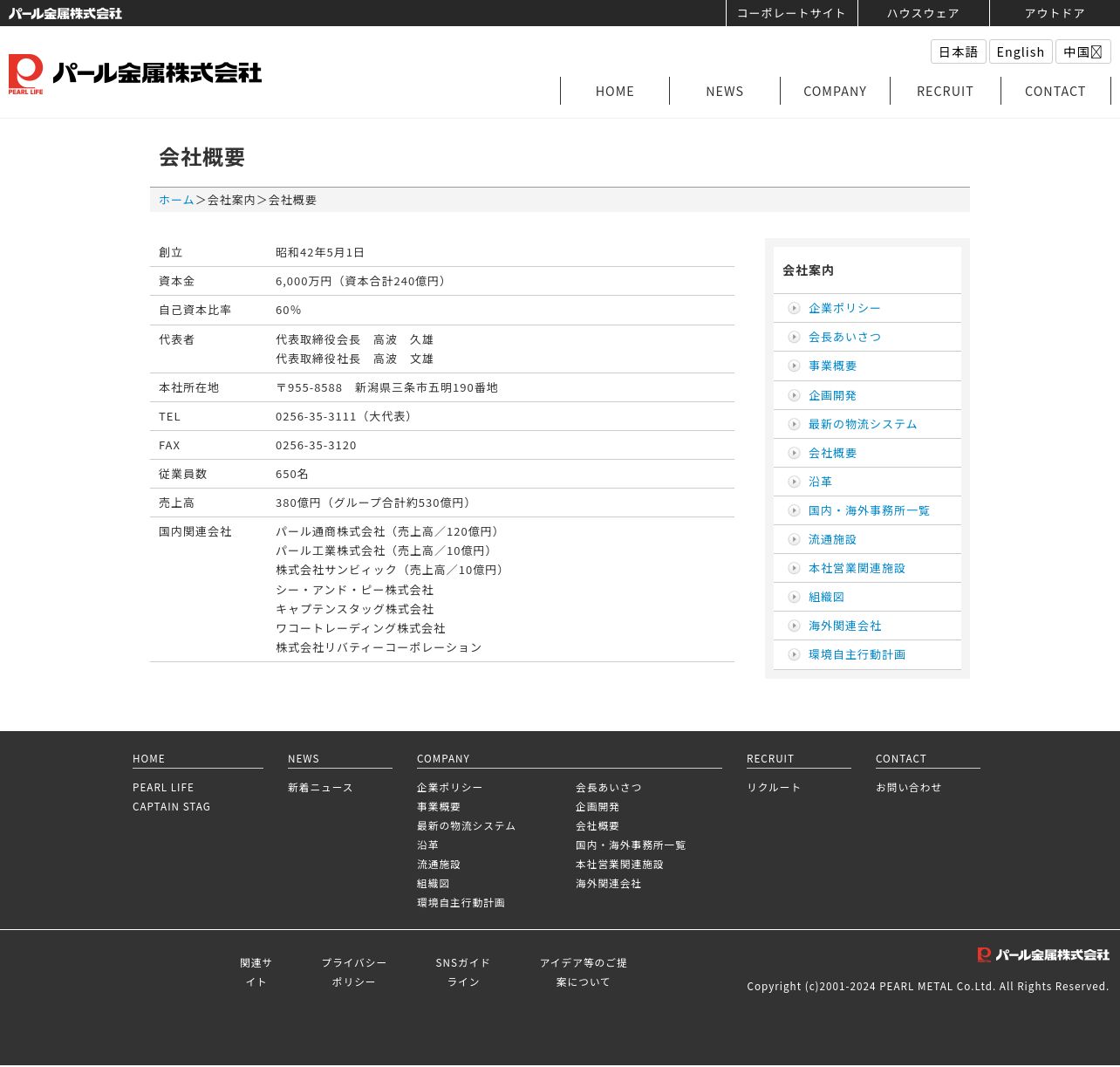Click the arrow icon beside 沿革 in the sidebar
The width and height of the screenshot is (1120, 1067).
(x=794, y=482)
